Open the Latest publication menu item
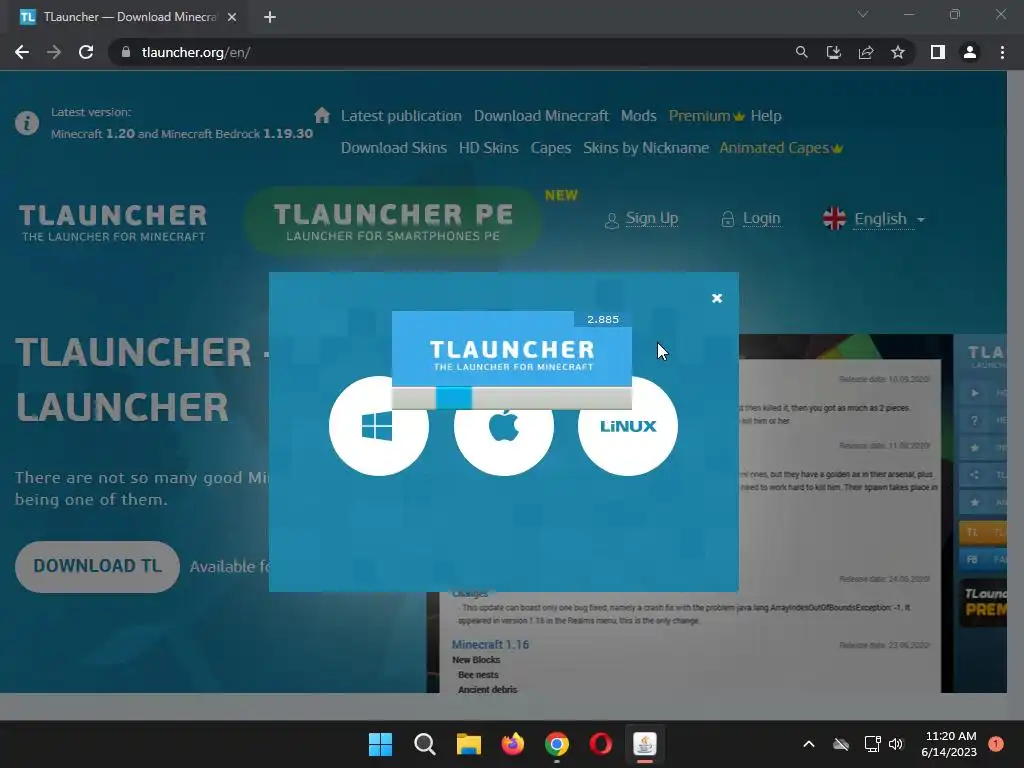This screenshot has width=1024, height=768. pyautogui.click(x=401, y=116)
